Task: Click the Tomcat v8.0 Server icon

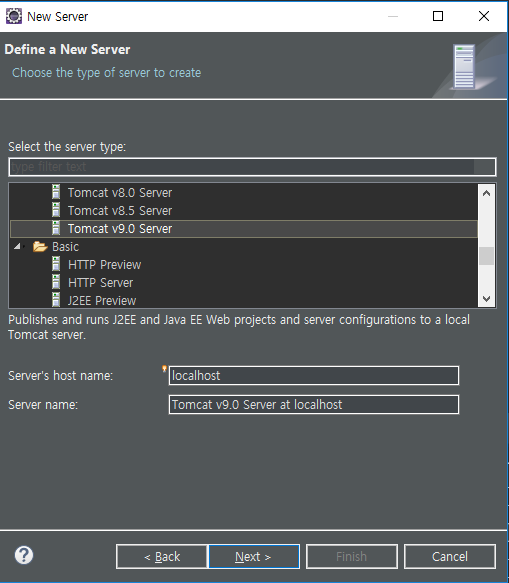Action: coord(56,192)
